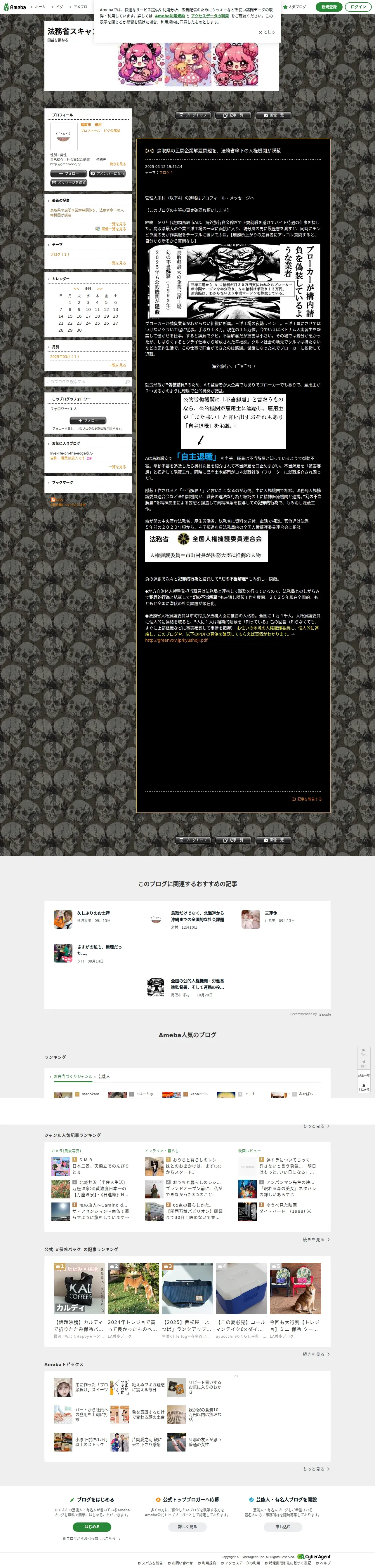Click 他ブログからお引っ越しはこちら chevron link
Image resolution: width=375 pixels, height=1568 pixels.
pos(91,1538)
